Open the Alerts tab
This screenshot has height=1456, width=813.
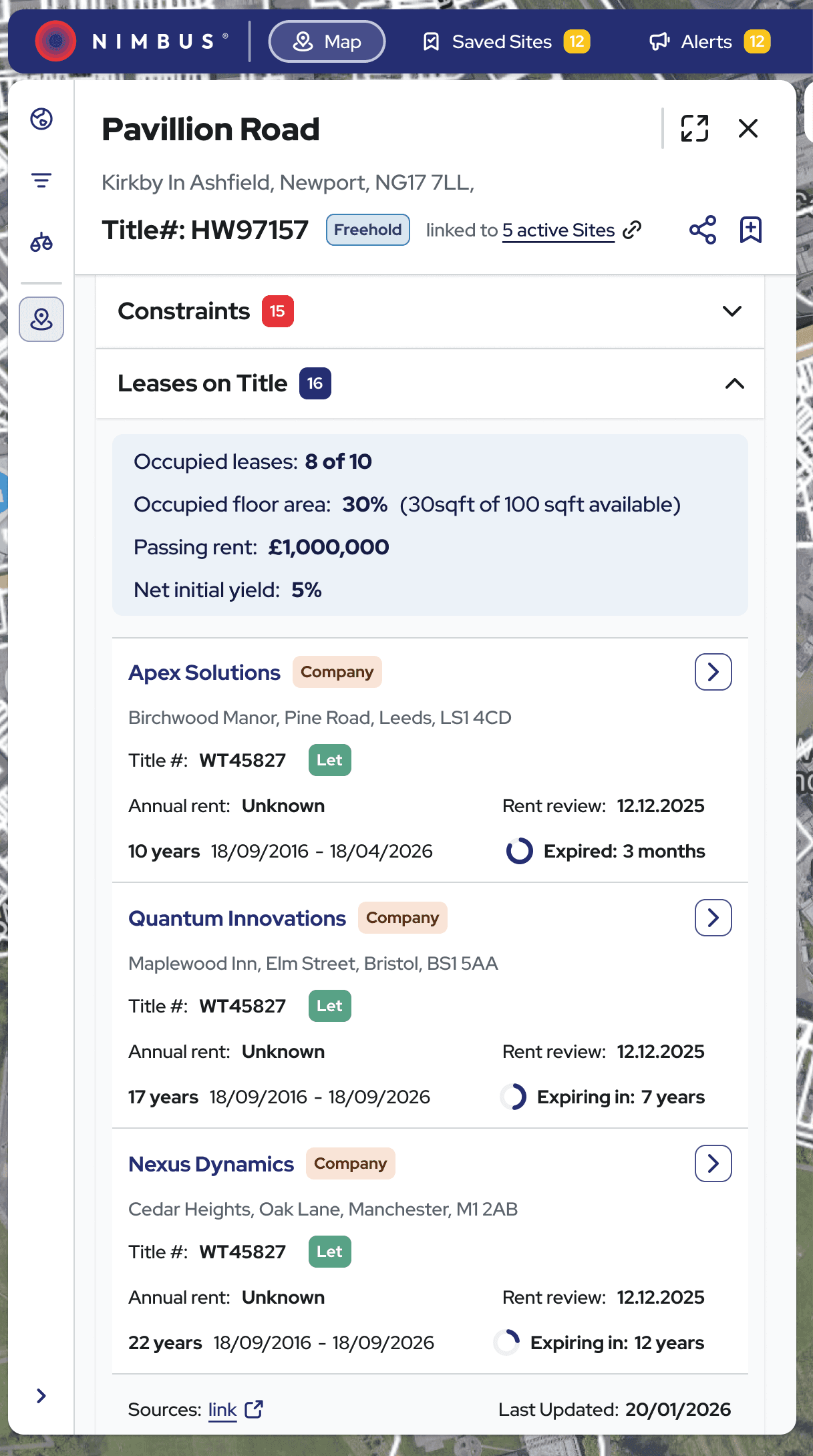tap(709, 41)
